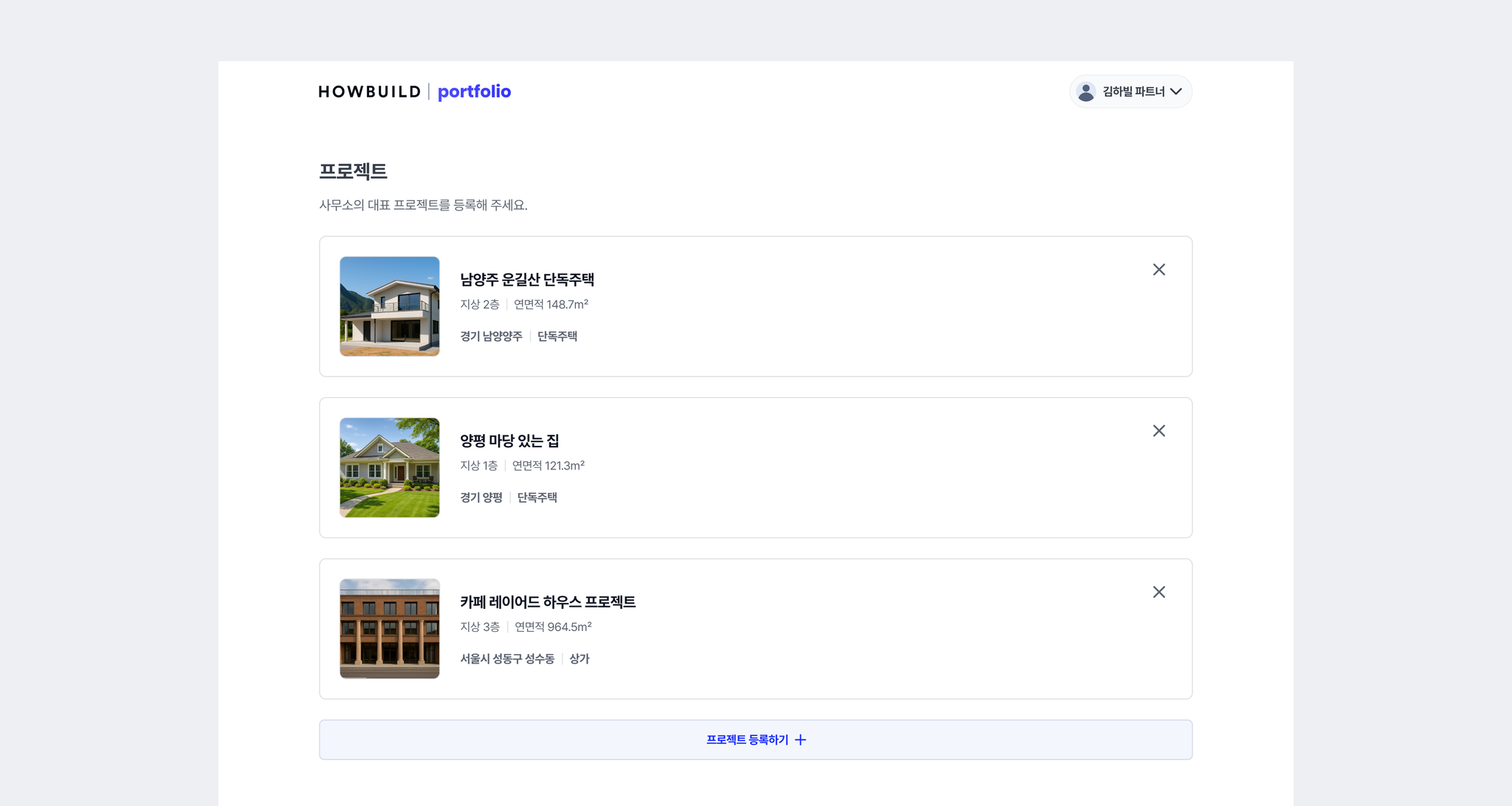The height and width of the screenshot is (806, 1512).
Task: Open the 양평 마당 있는 집 thumbnail
Action: [x=390, y=468]
